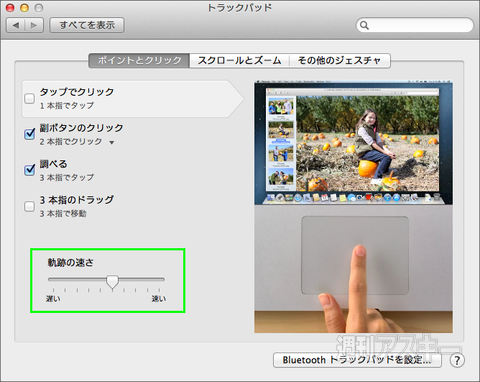Open help with the question mark button

coord(457,360)
